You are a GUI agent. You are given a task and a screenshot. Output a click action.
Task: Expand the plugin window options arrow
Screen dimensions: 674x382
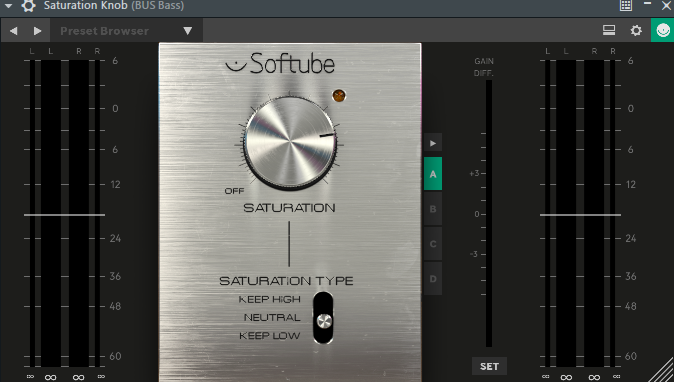pyautogui.click(x=8, y=6)
